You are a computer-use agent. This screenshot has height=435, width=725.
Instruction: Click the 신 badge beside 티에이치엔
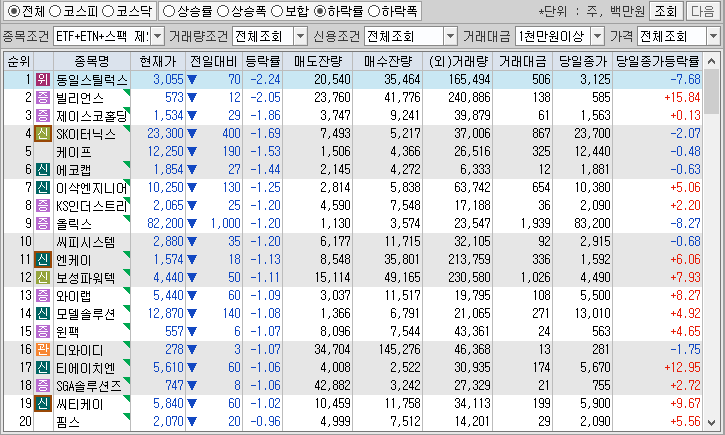coord(43,368)
